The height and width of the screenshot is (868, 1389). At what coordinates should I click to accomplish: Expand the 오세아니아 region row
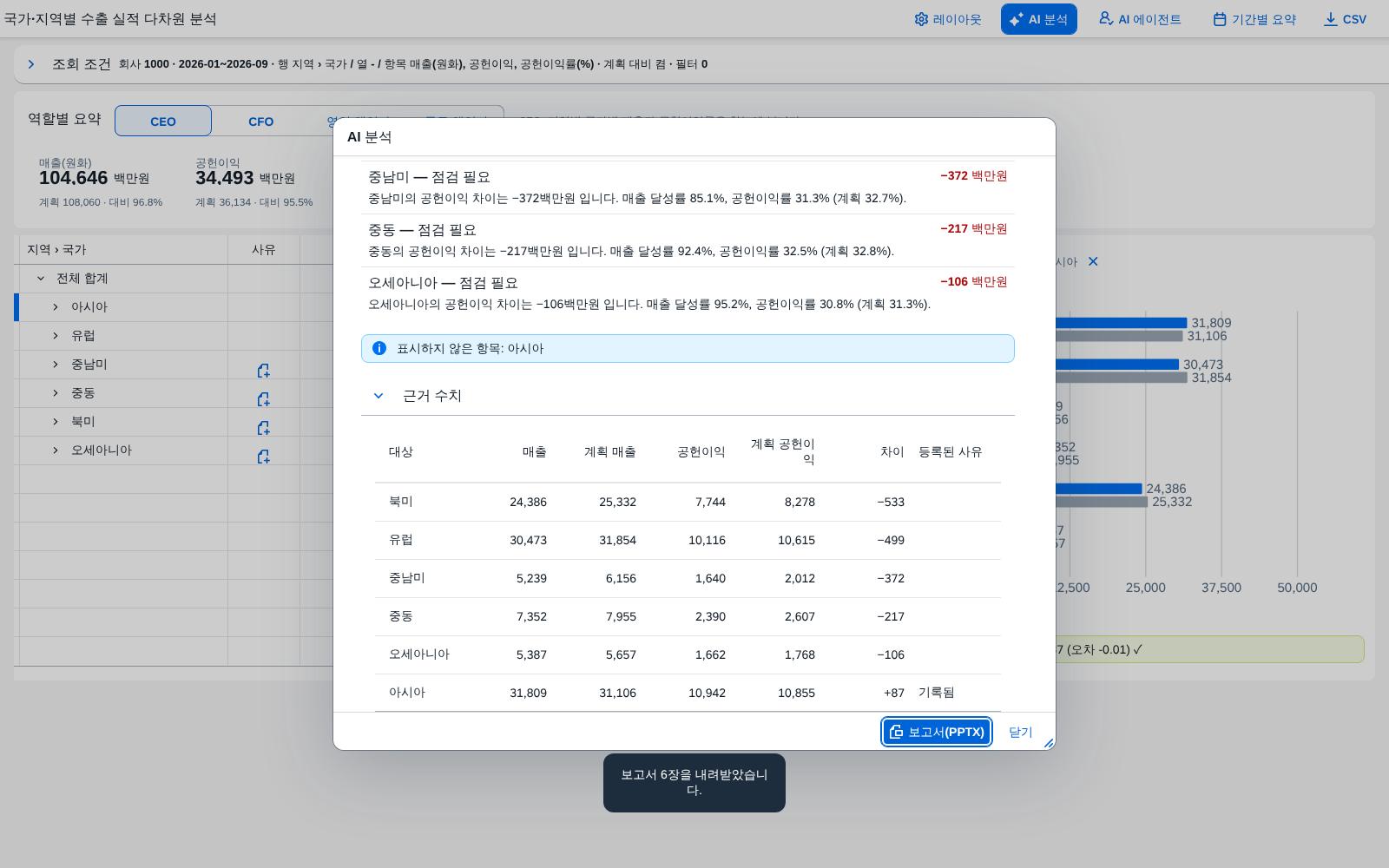(56, 450)
